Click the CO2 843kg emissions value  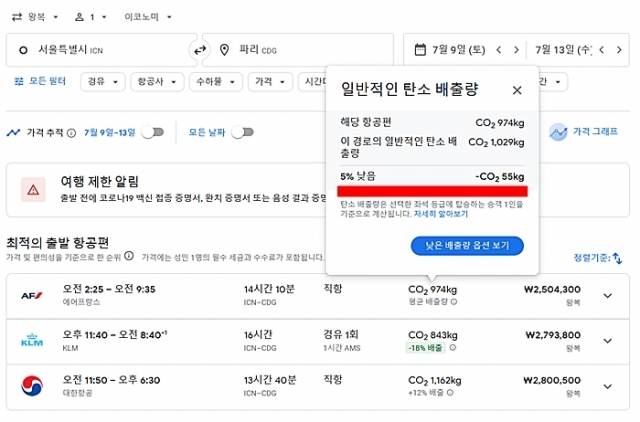433,335
